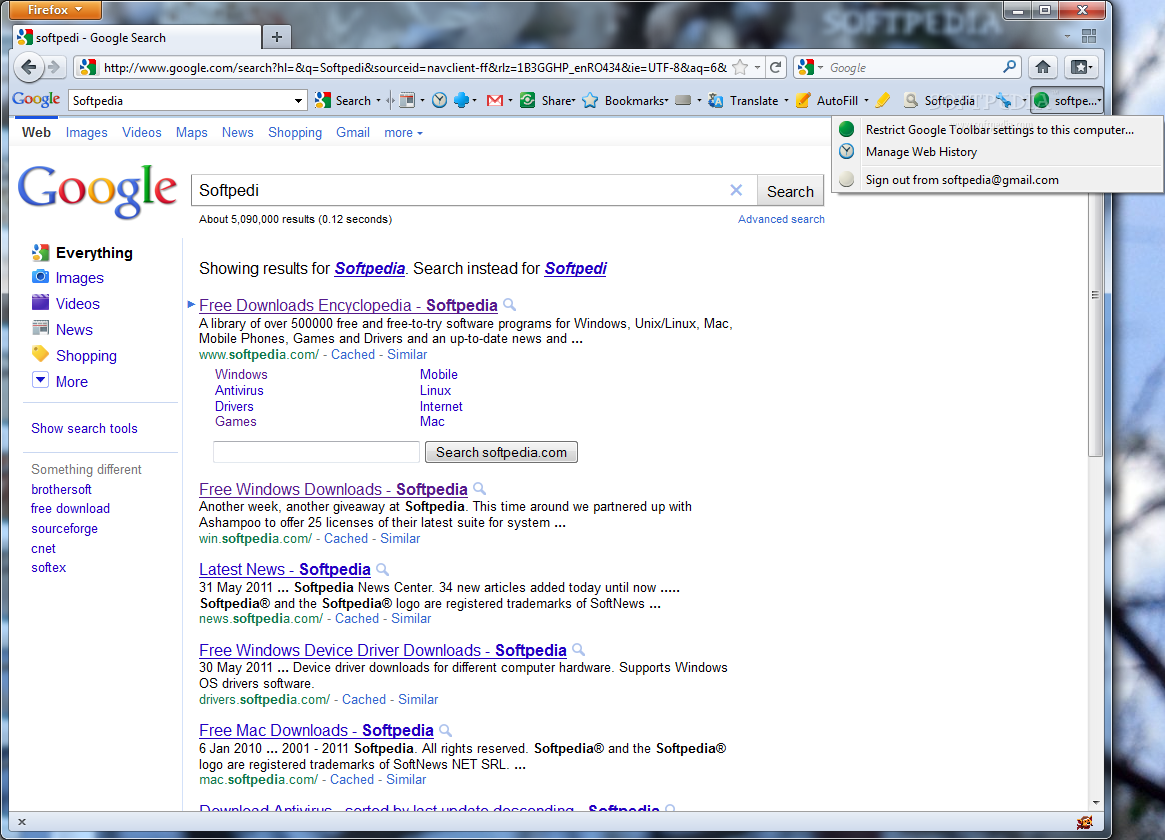Open the Advanced search link

click(x=781, y=219)
